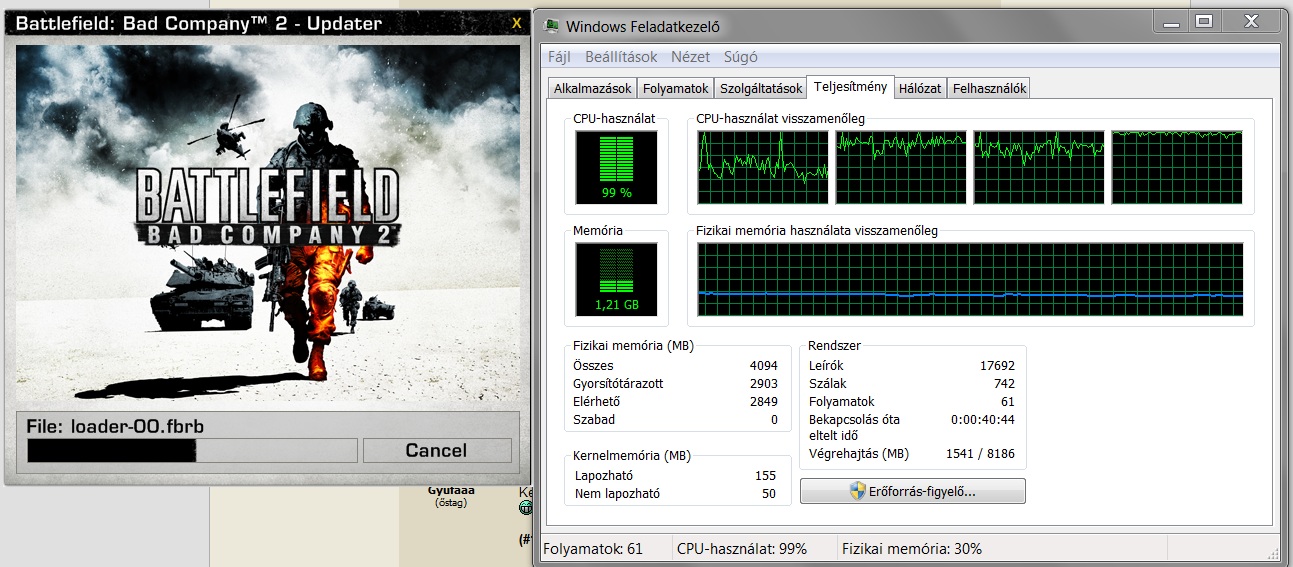This screenshot has height=567, width=1293.
Task: Close the Battlefield Updater with the X
Action: click(516, 23)
